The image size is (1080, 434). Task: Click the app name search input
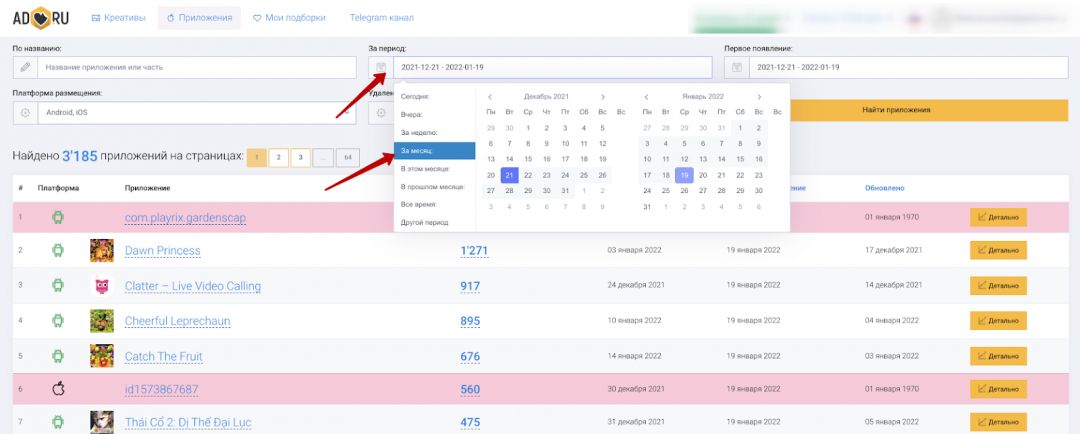196,67
